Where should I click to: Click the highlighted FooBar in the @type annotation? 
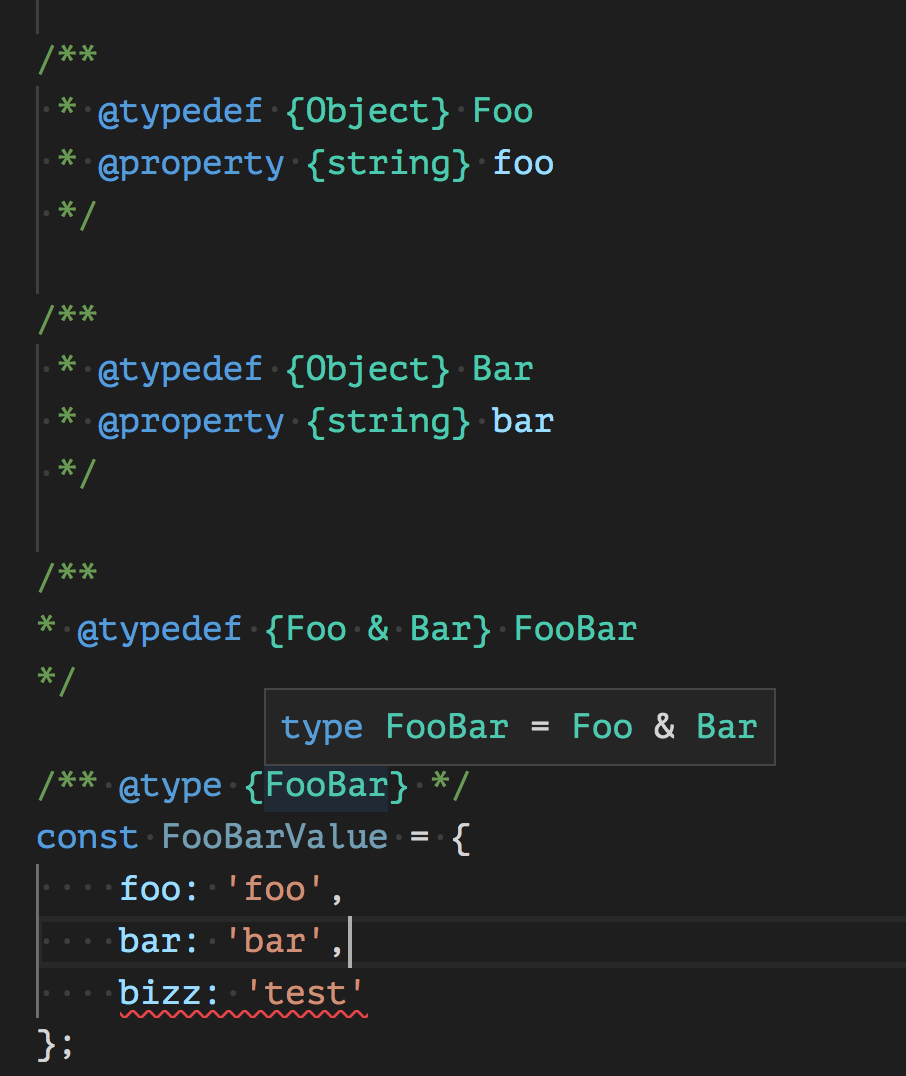click(326, 785)
